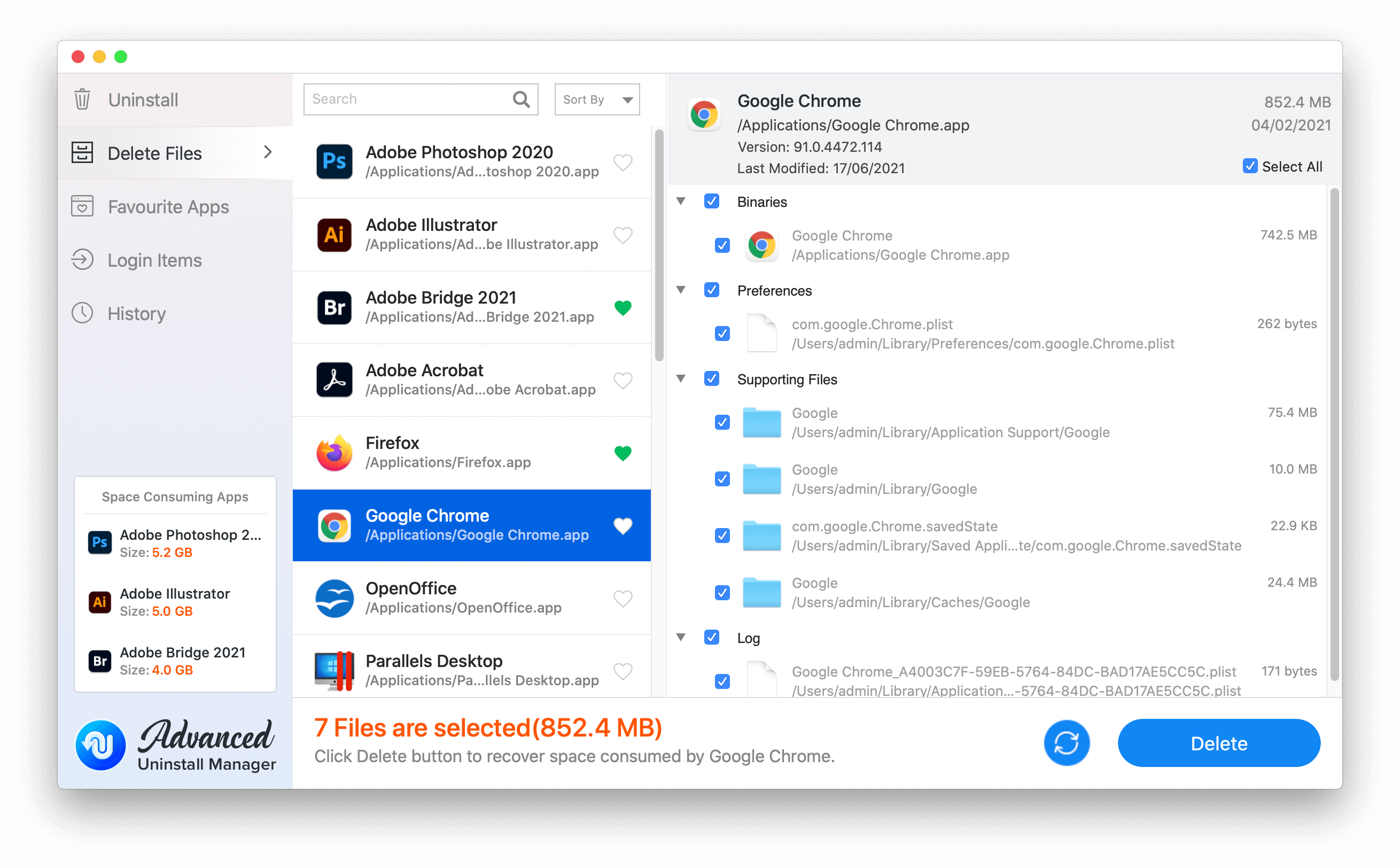Screen dimensions: 1400x868
Task: Click the Uninstall trash icon
Action: point(82,99)
